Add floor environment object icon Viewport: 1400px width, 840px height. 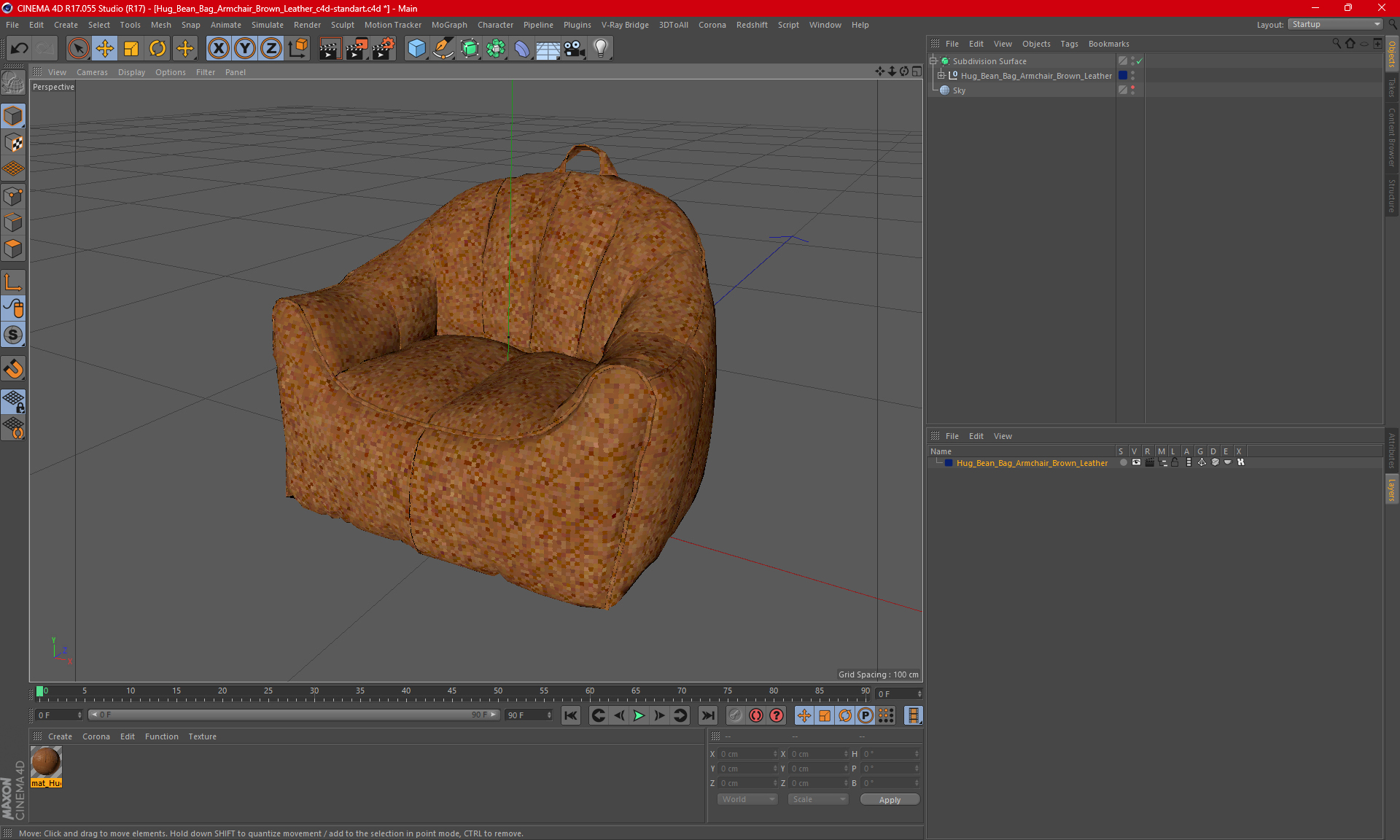pos(548,49)
